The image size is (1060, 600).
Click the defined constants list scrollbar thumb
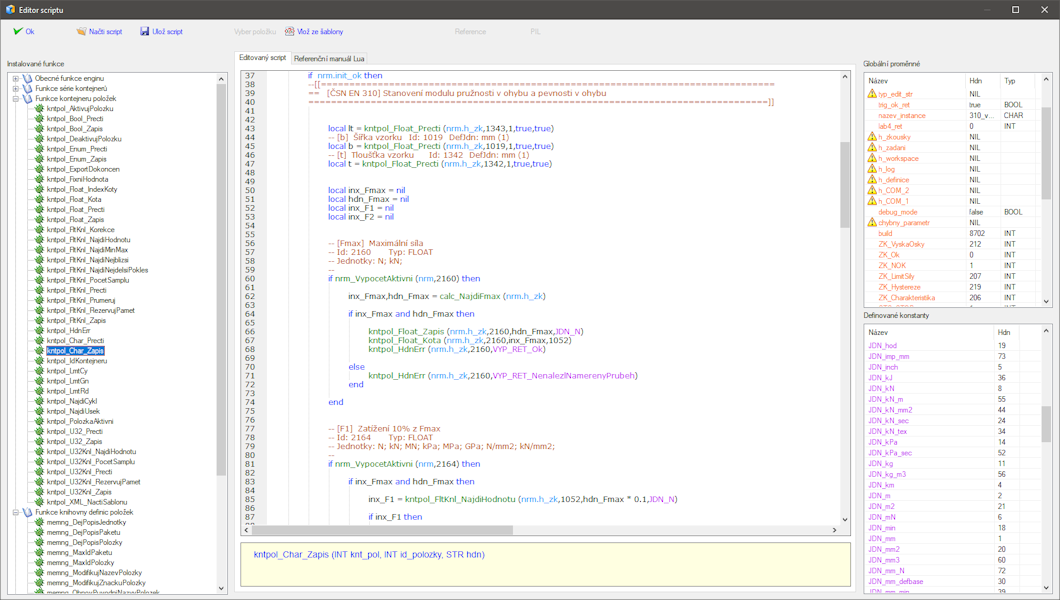coord(1046,424)
